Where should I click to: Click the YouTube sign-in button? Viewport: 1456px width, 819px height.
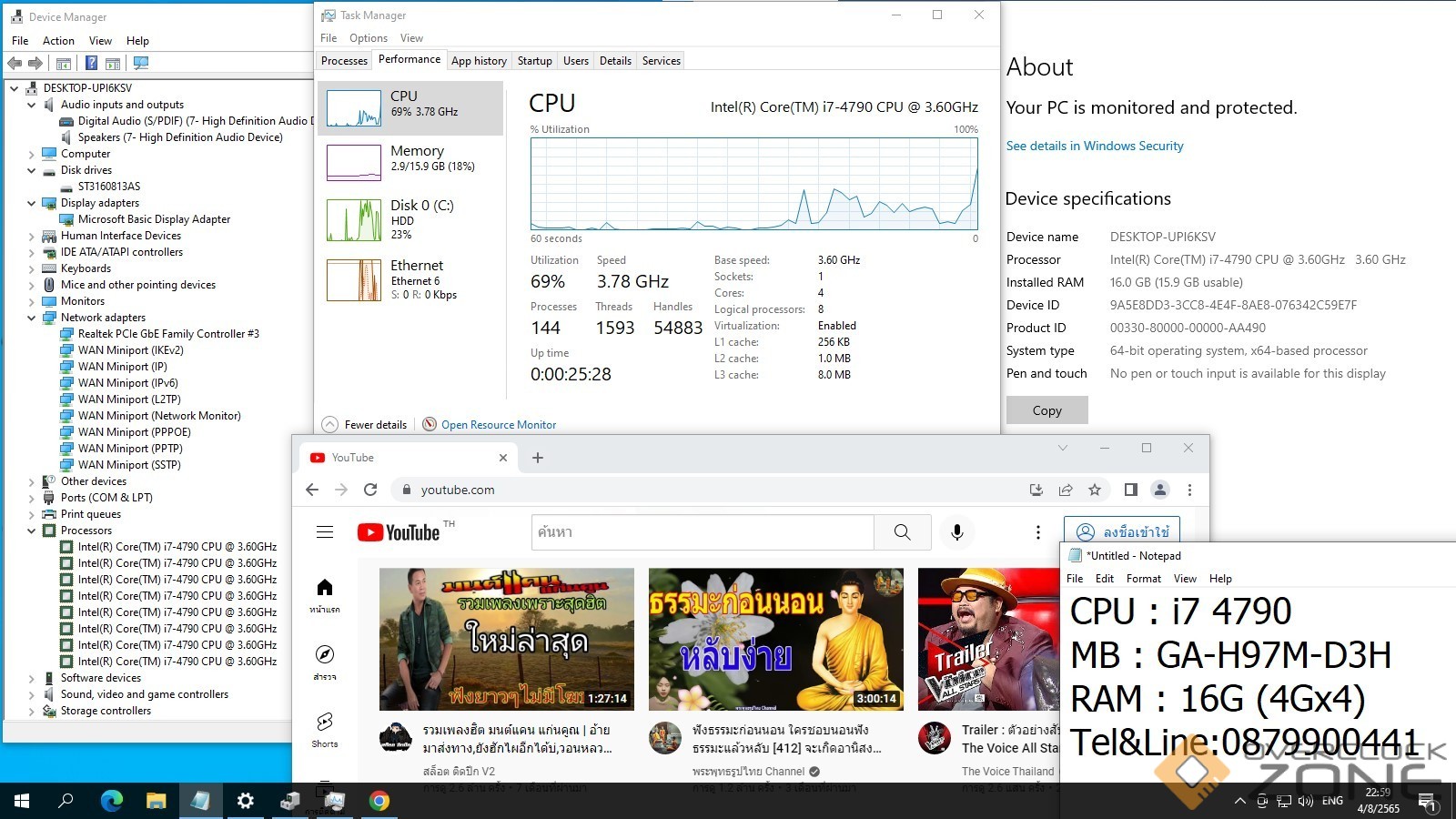[1122, 532]
